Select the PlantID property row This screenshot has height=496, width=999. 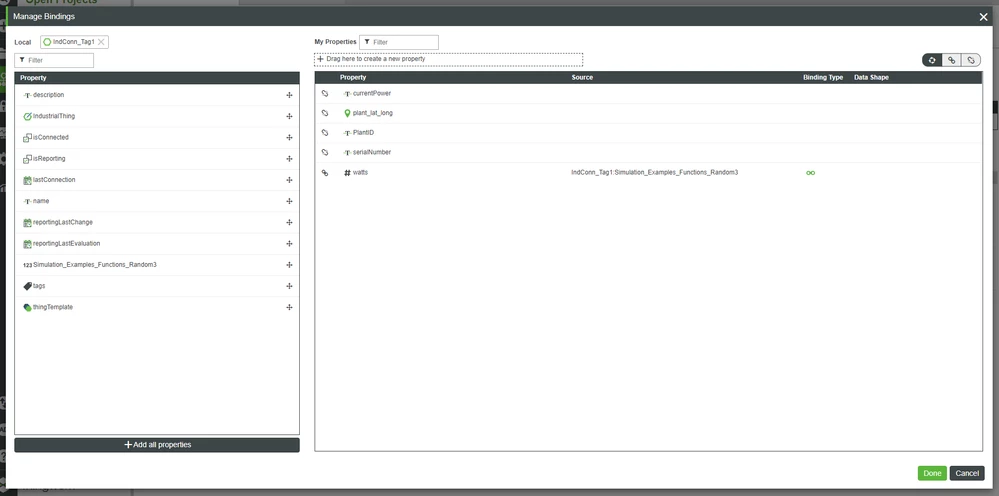(649, 133)
